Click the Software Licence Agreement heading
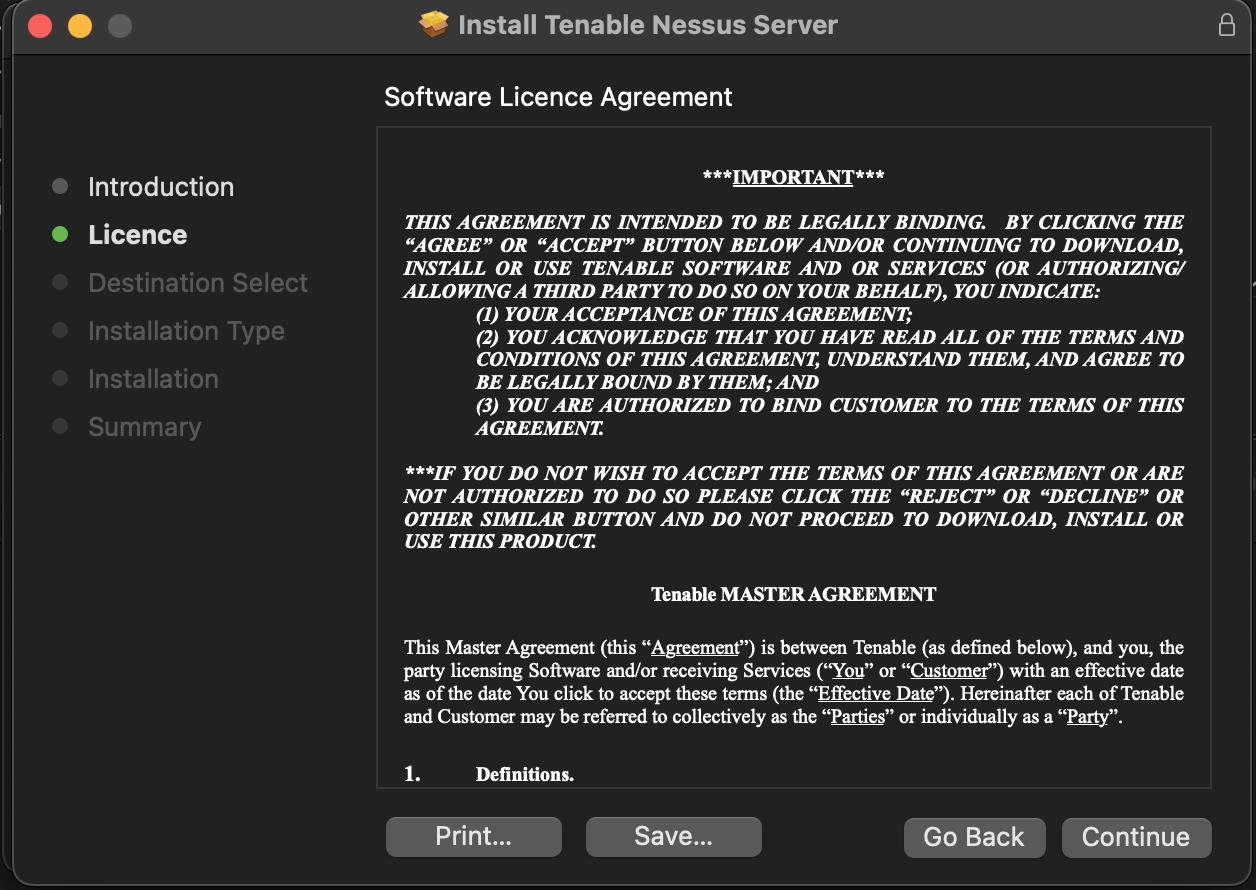Viewport: 1256px width, 890px height. tap(558, 97)
